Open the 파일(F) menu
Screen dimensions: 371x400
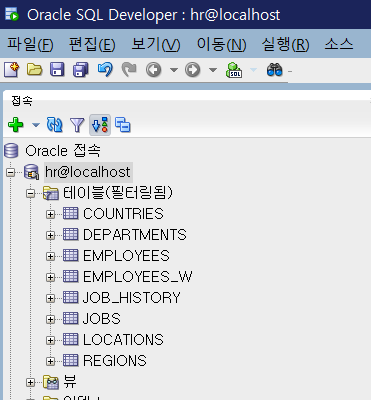coord(30,44)
